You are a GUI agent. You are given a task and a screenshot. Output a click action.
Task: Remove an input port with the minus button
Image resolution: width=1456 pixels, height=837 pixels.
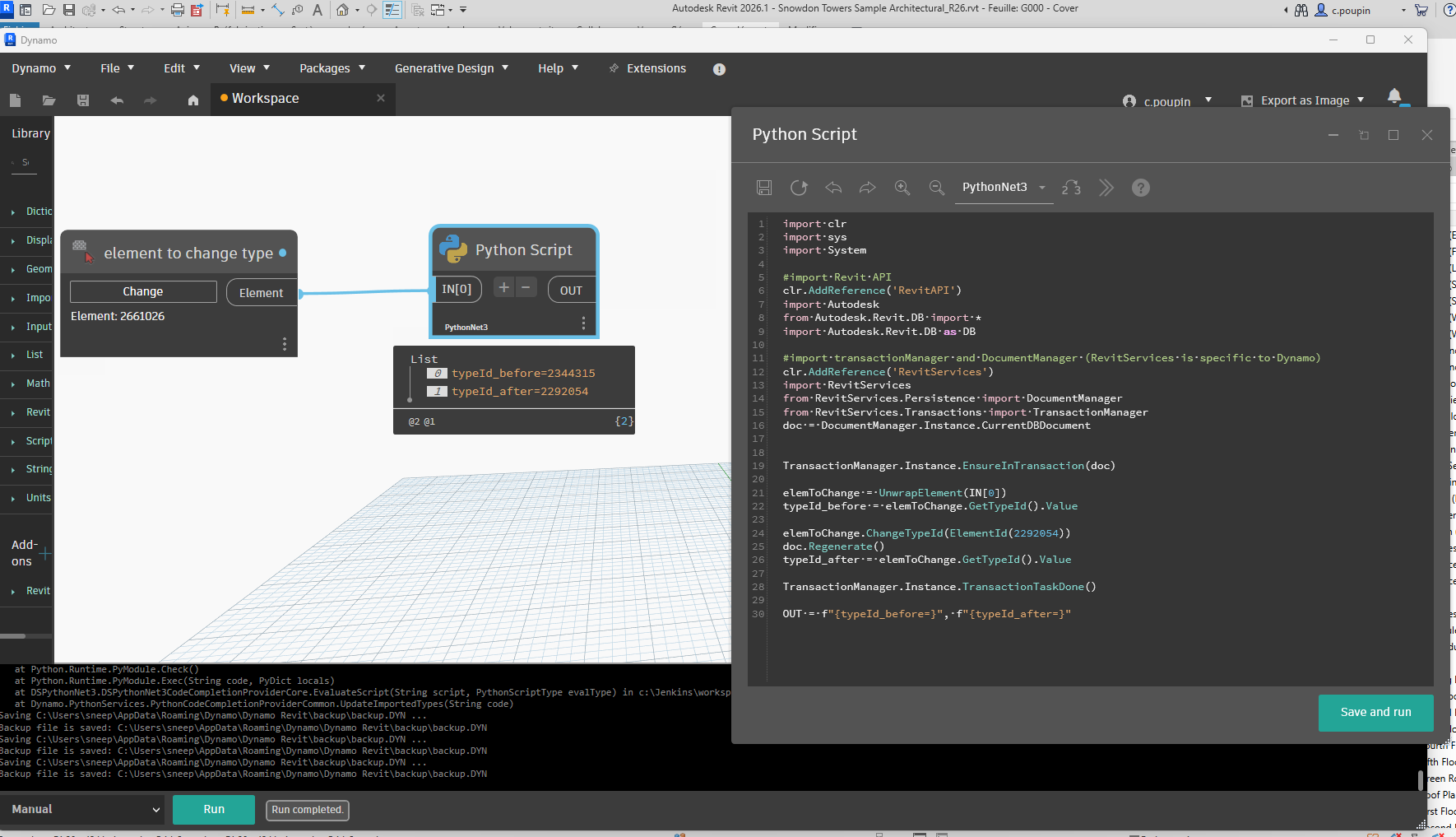pyautogui.click(x=526, y=287)
